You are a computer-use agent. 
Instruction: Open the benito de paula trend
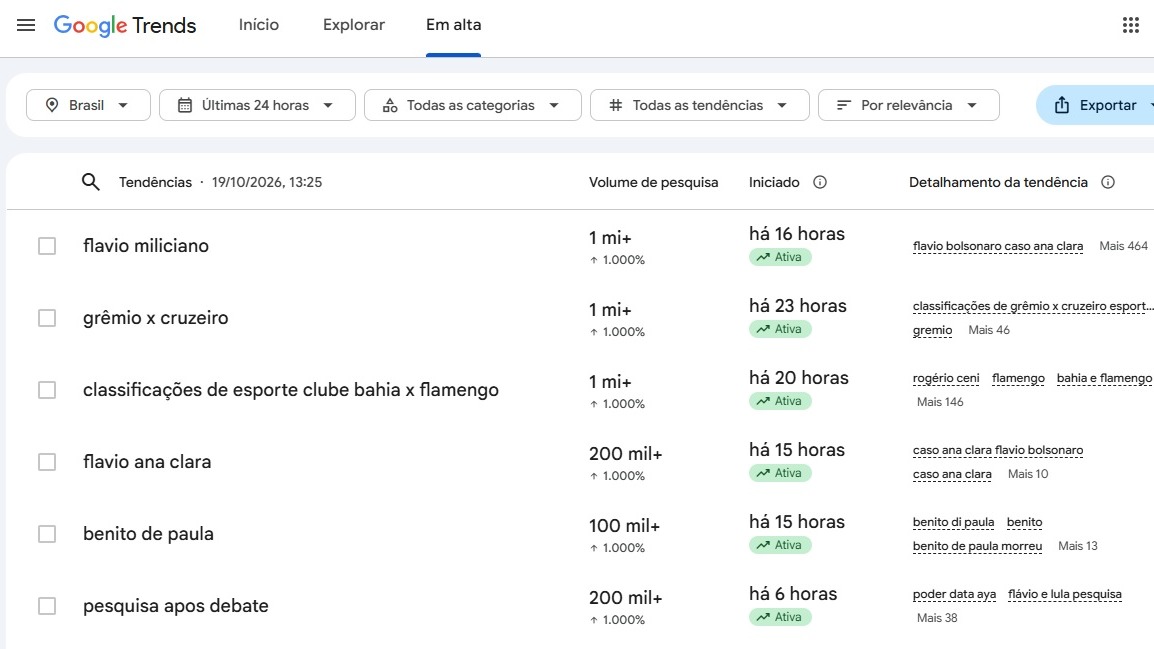(148, 534)
